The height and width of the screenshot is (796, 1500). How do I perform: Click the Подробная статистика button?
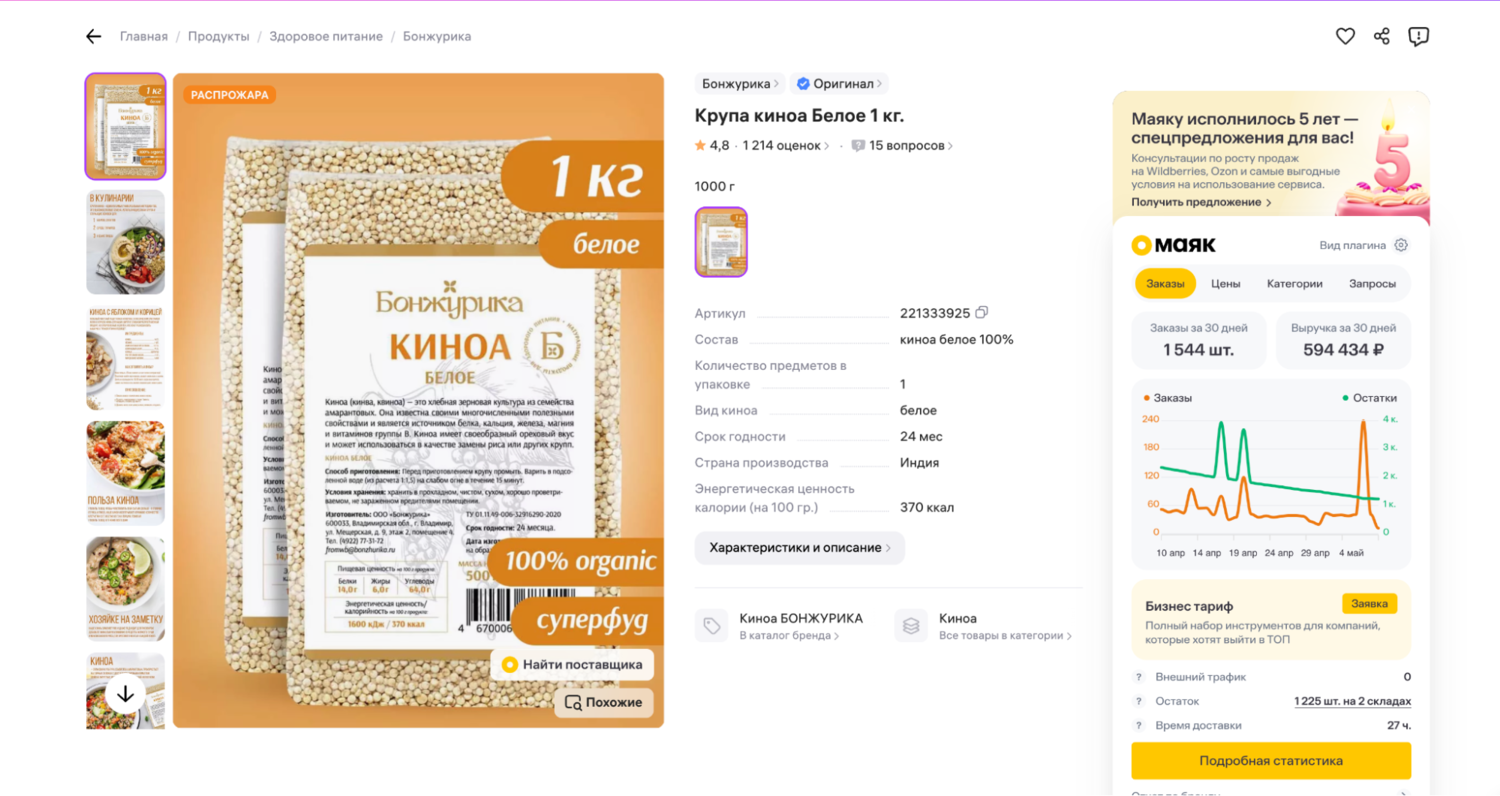click(x=1271, y=761)
